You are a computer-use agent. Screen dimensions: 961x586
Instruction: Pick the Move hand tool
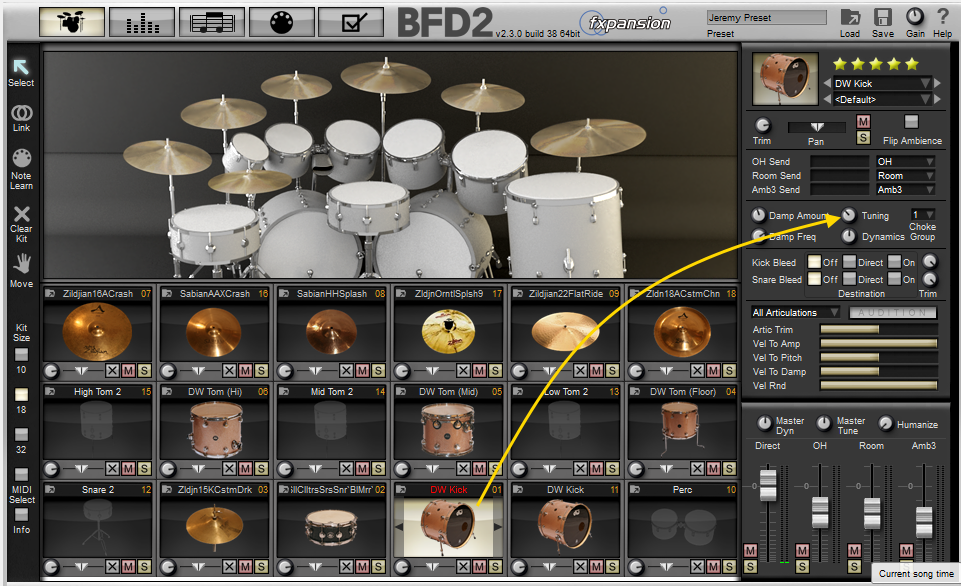coord(22,264)
